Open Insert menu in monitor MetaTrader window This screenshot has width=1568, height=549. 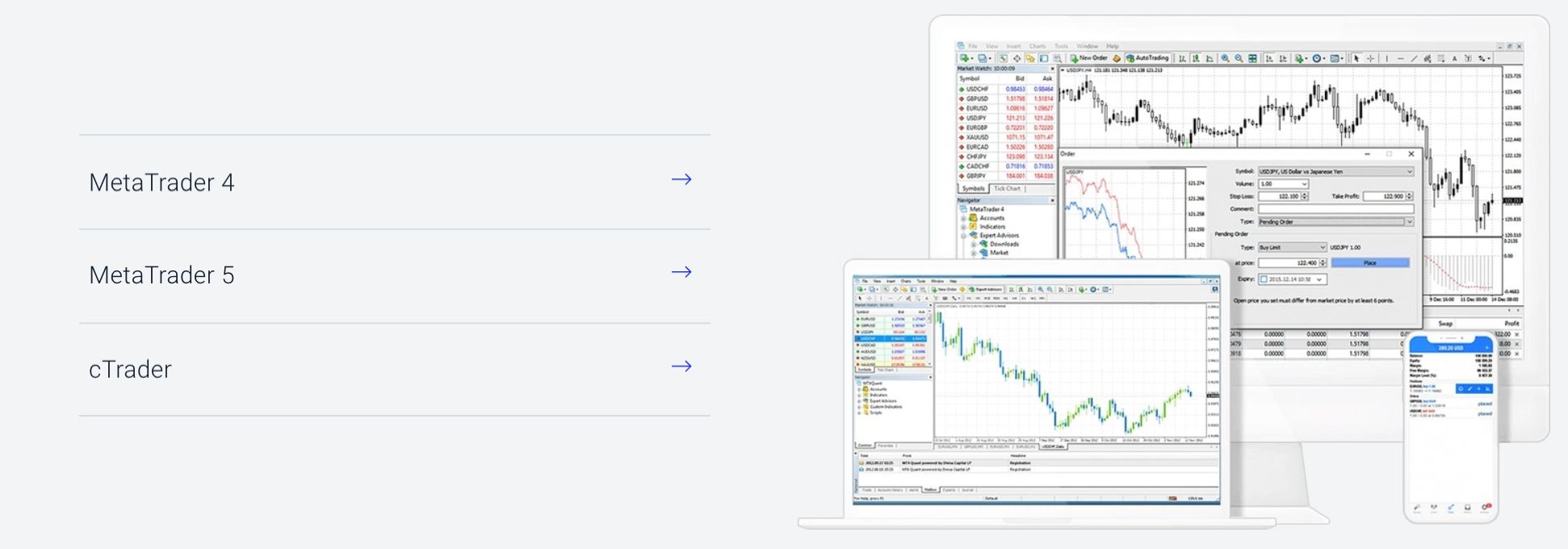tap(1013, 46)
